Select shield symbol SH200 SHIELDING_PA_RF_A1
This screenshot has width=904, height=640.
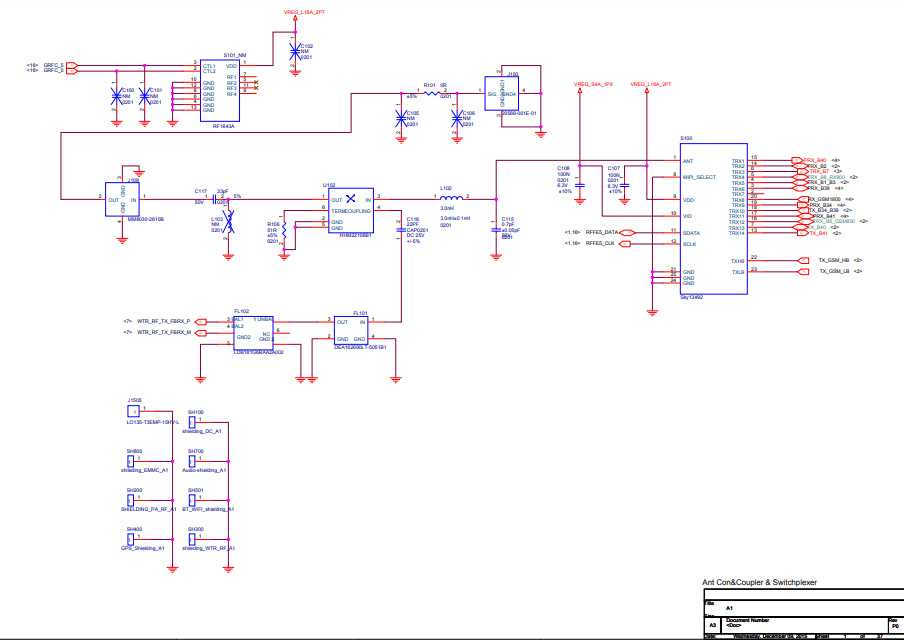(x=130, y=500)
